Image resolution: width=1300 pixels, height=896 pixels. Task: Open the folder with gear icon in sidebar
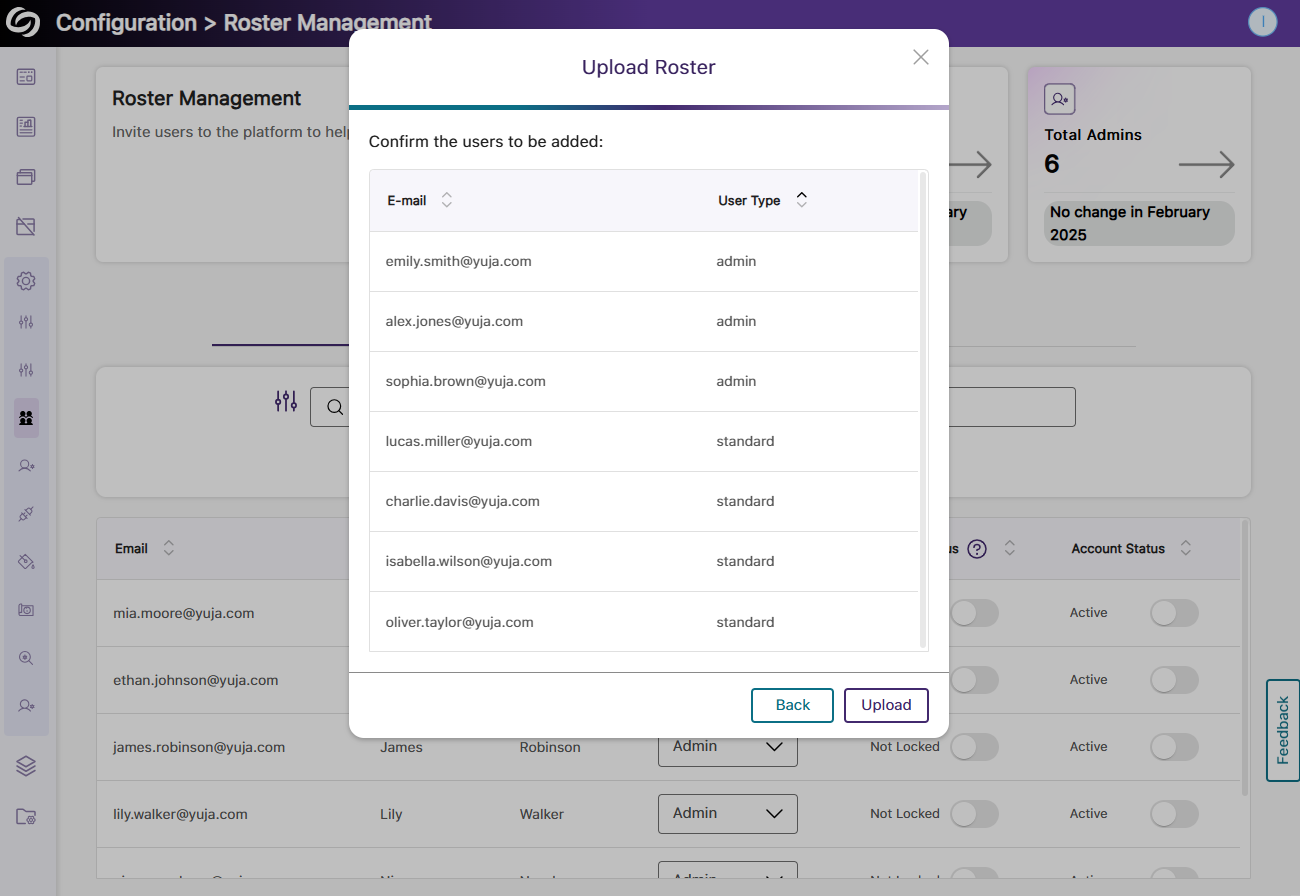(26, 816)
